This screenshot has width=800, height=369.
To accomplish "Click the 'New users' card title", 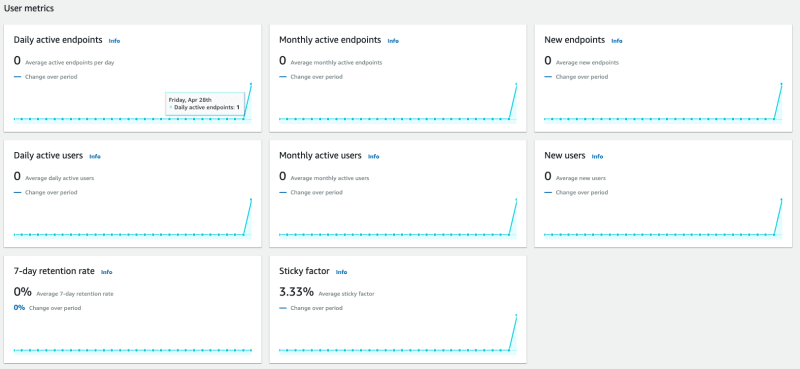I will pos(565,156).
